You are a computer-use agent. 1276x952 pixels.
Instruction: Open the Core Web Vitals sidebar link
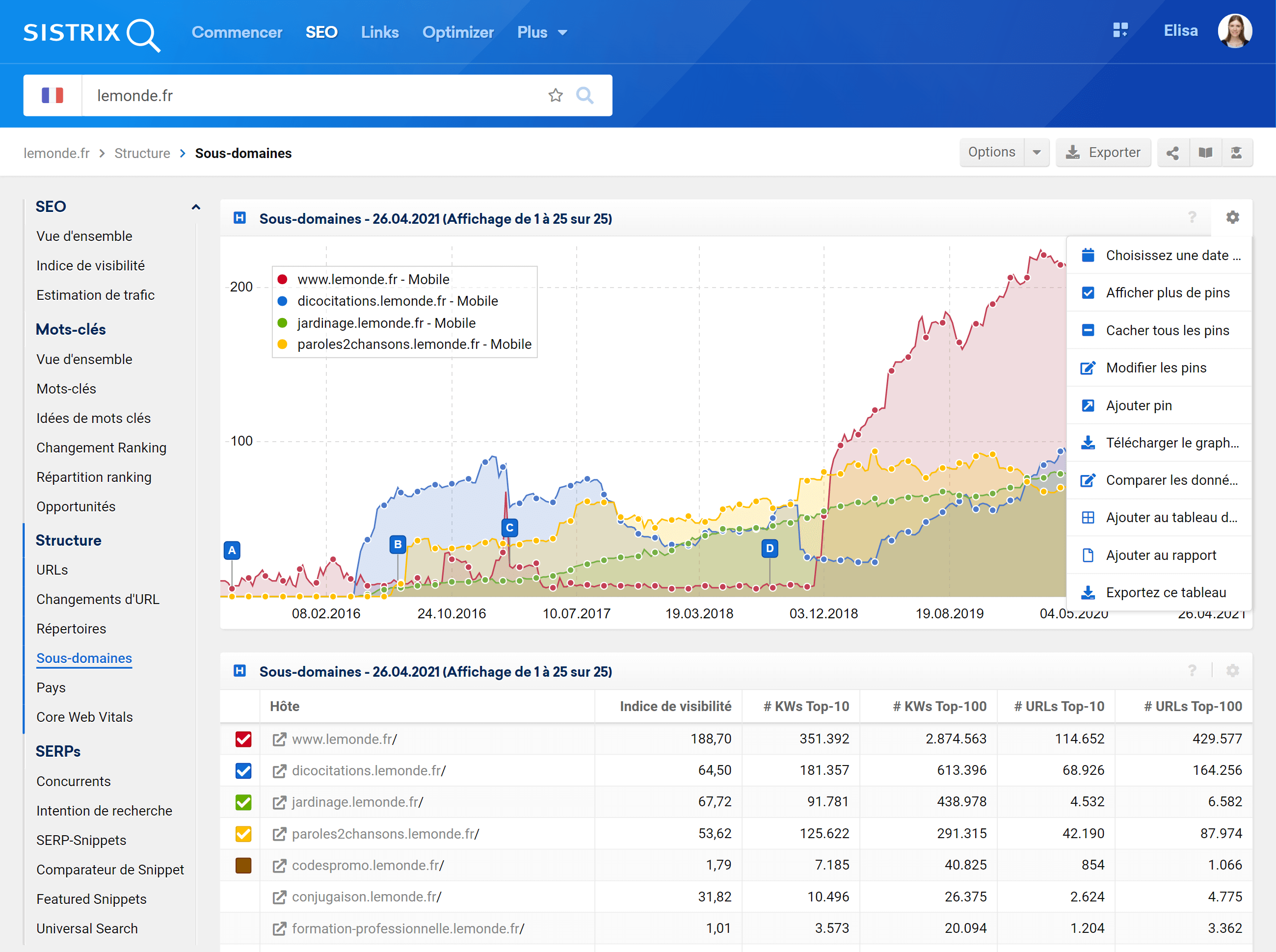(84, 717)
